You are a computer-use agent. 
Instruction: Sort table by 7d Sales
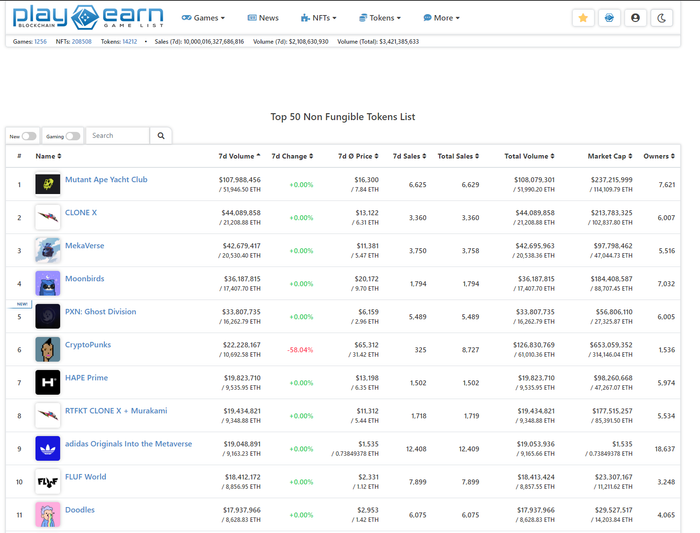[409, 156]
